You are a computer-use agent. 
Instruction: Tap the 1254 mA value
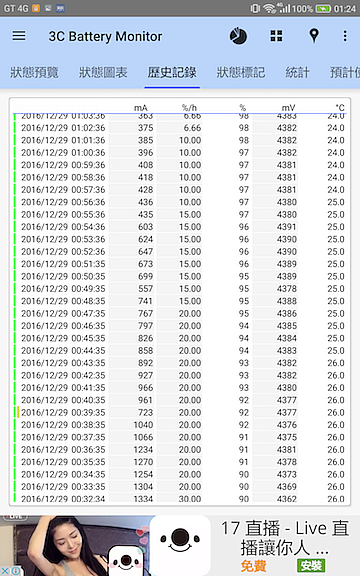coord(143,474)
